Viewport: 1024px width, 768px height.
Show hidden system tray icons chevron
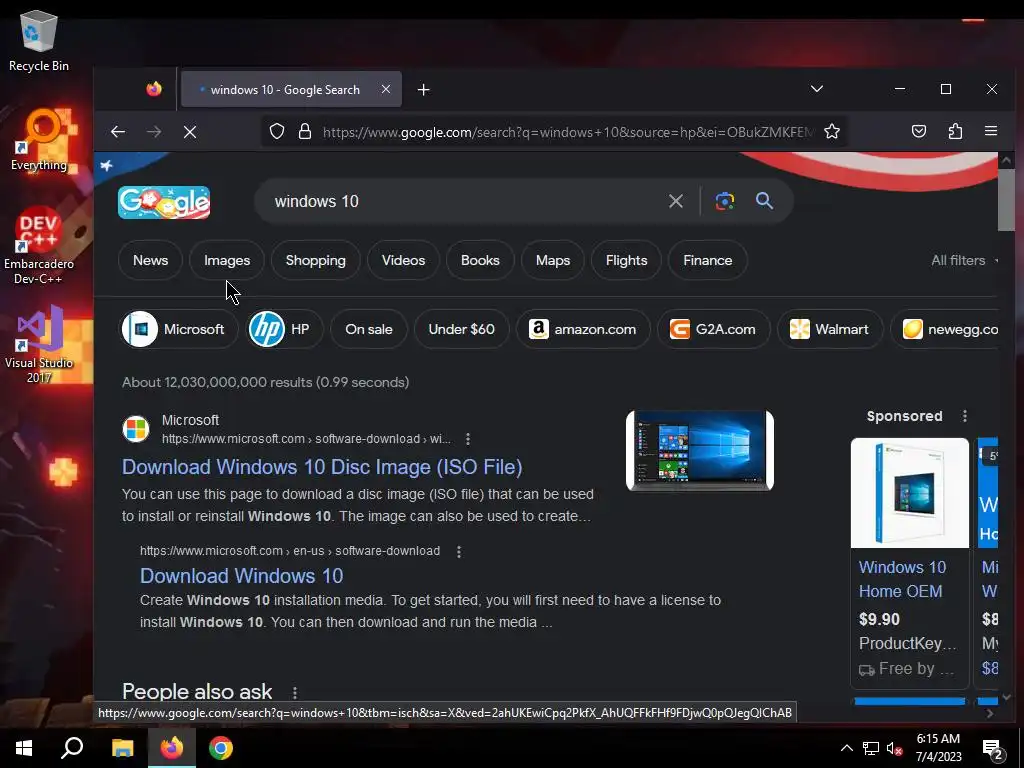click(846, 748)
